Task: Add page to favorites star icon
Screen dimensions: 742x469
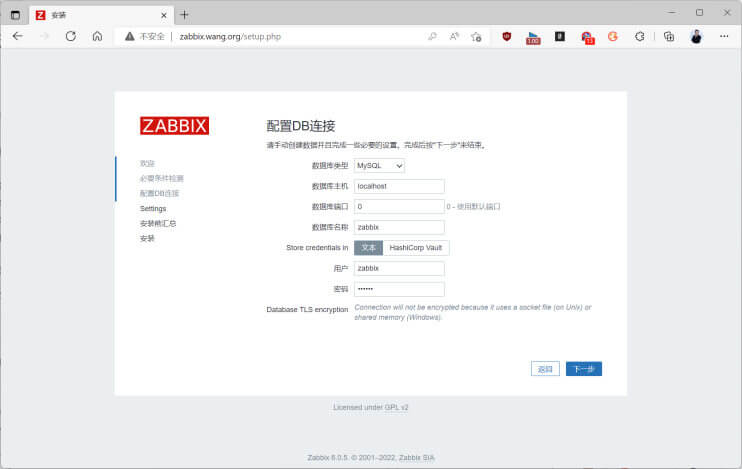Action: [x=476, y=36]
